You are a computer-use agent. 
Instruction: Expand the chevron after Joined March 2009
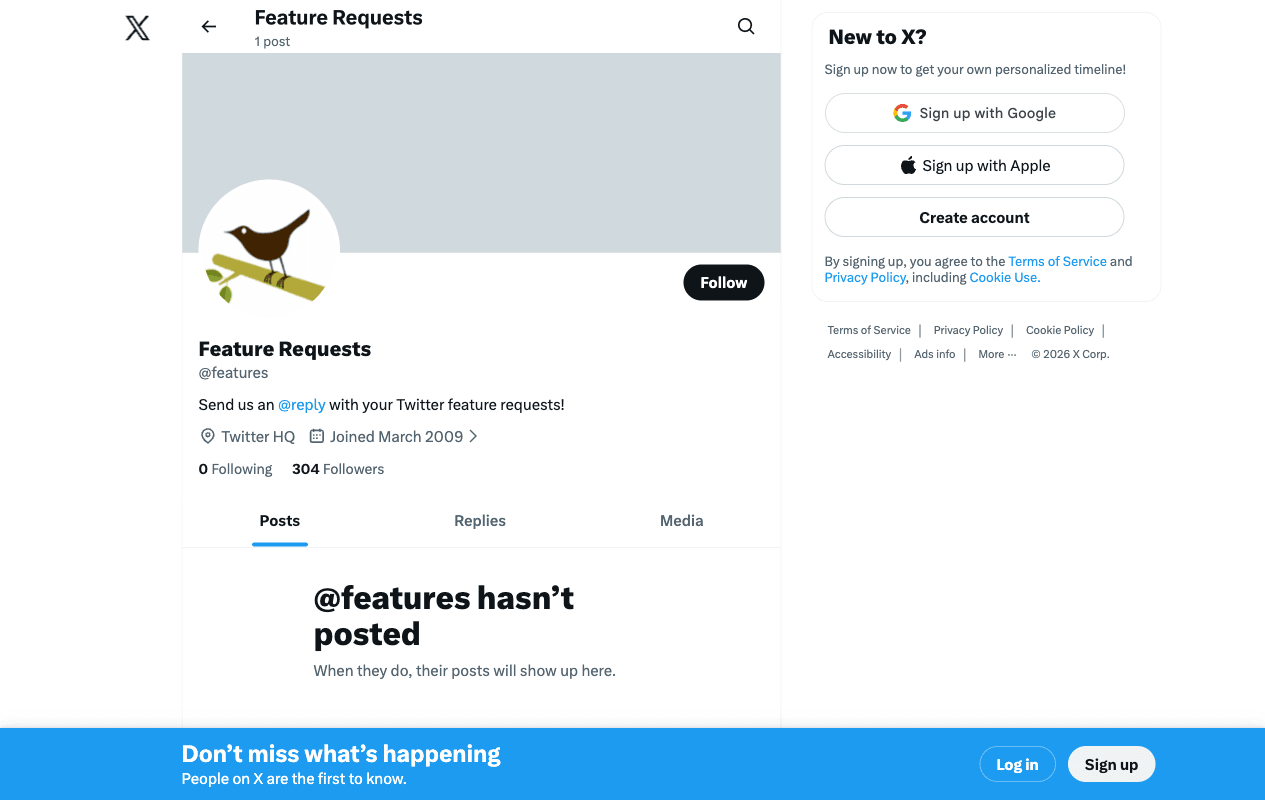[x=473, y=436]
